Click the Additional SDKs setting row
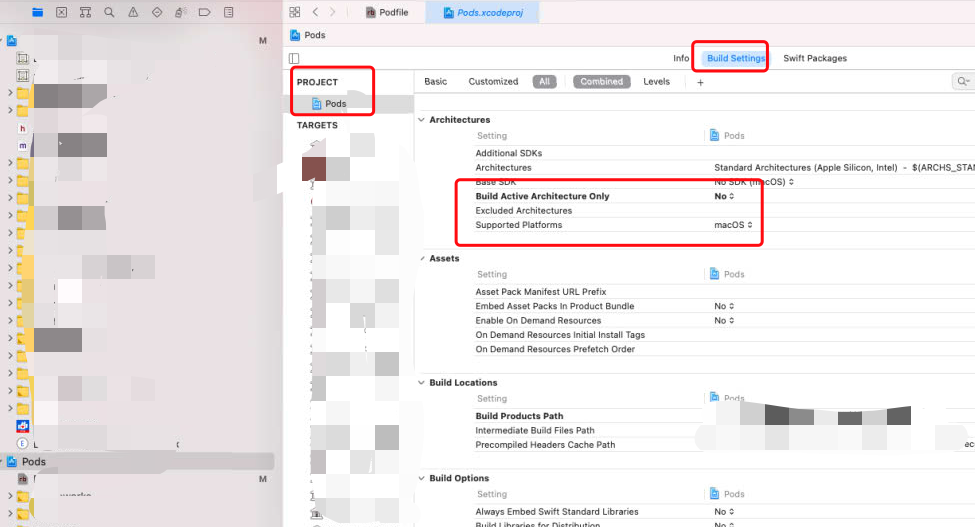Viewport: 975px width, 527px height. click(x=509, y=153)
